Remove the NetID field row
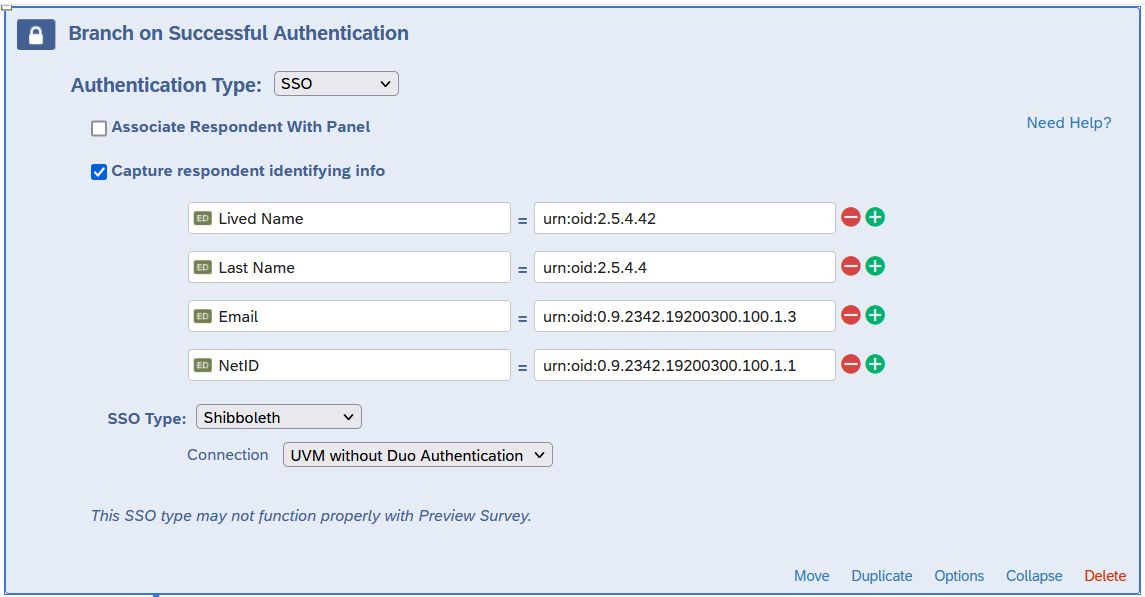The height and width of the screenshot is (597, 1145). (851, 364)
